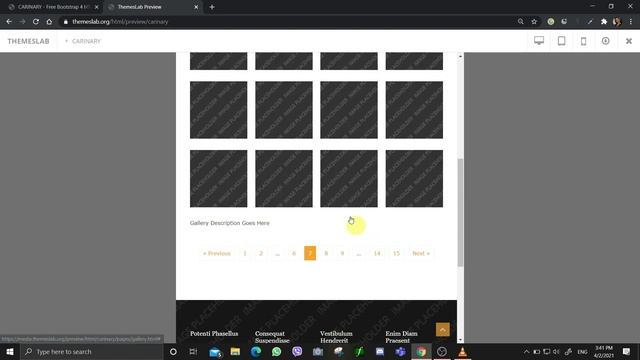
Task: Open the CARINARY theme dropdown
Action: 83,41
